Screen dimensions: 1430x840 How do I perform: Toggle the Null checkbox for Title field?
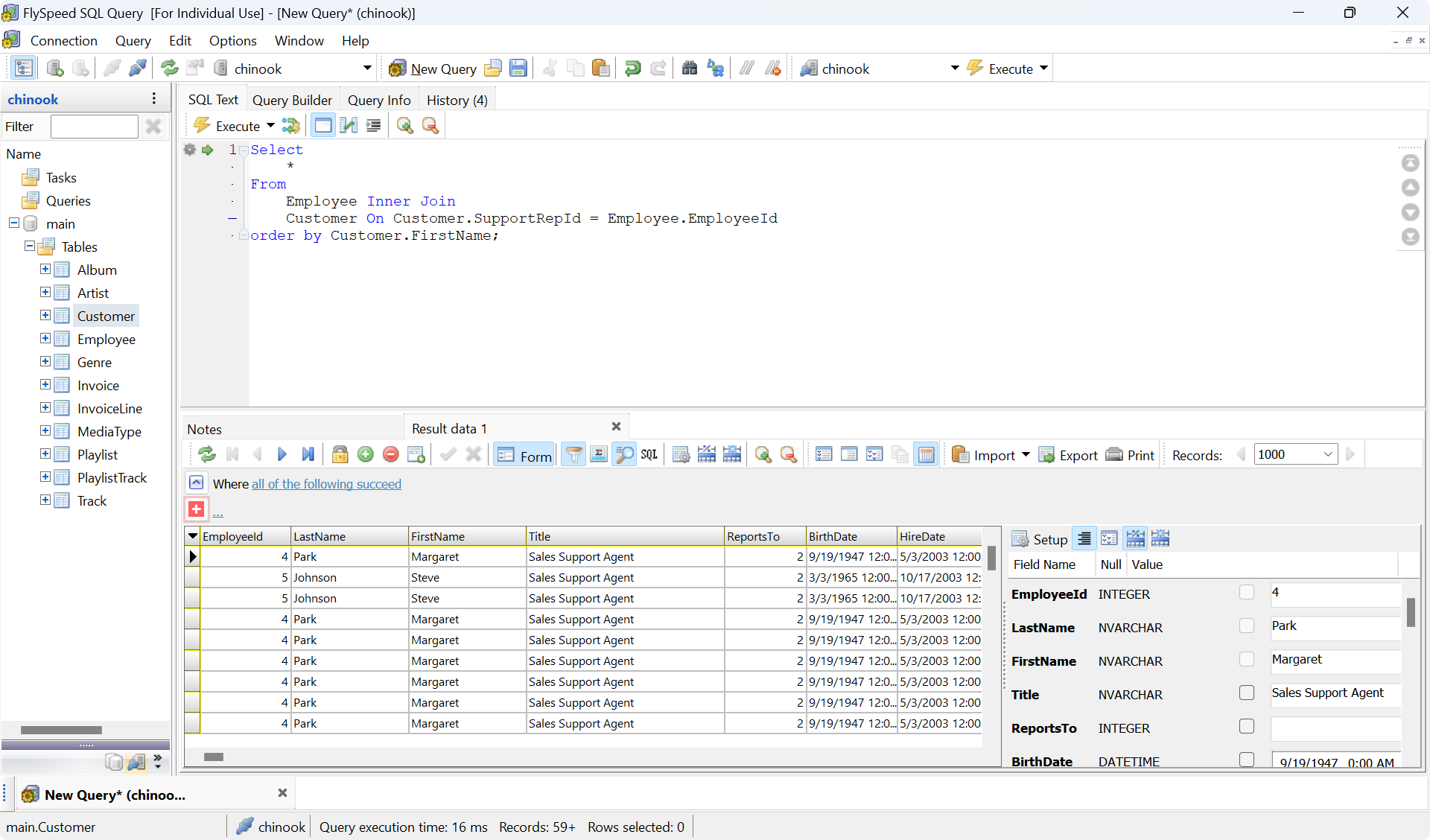pos(1246,693)
